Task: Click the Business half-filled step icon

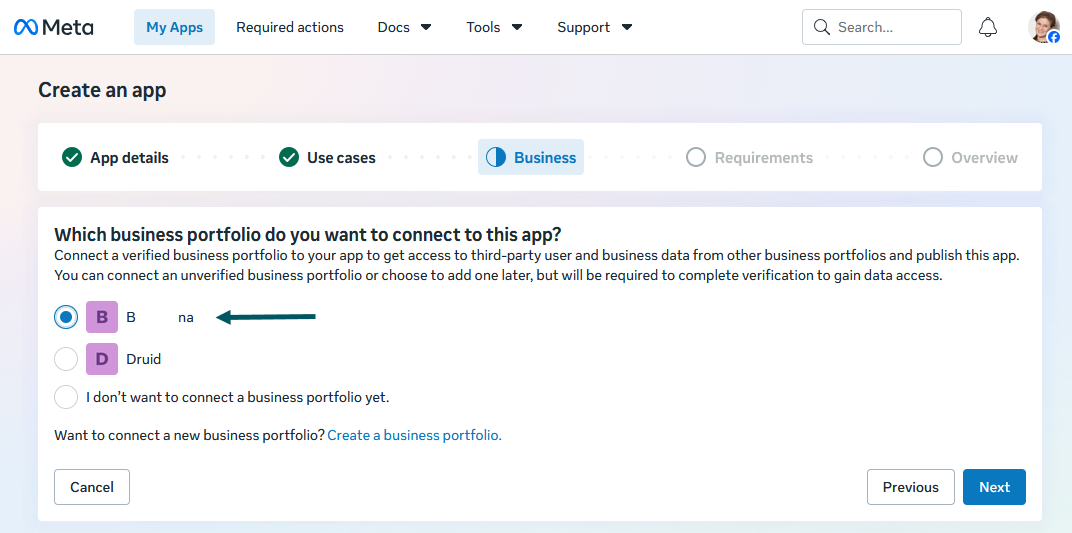Action: point(496,157)
